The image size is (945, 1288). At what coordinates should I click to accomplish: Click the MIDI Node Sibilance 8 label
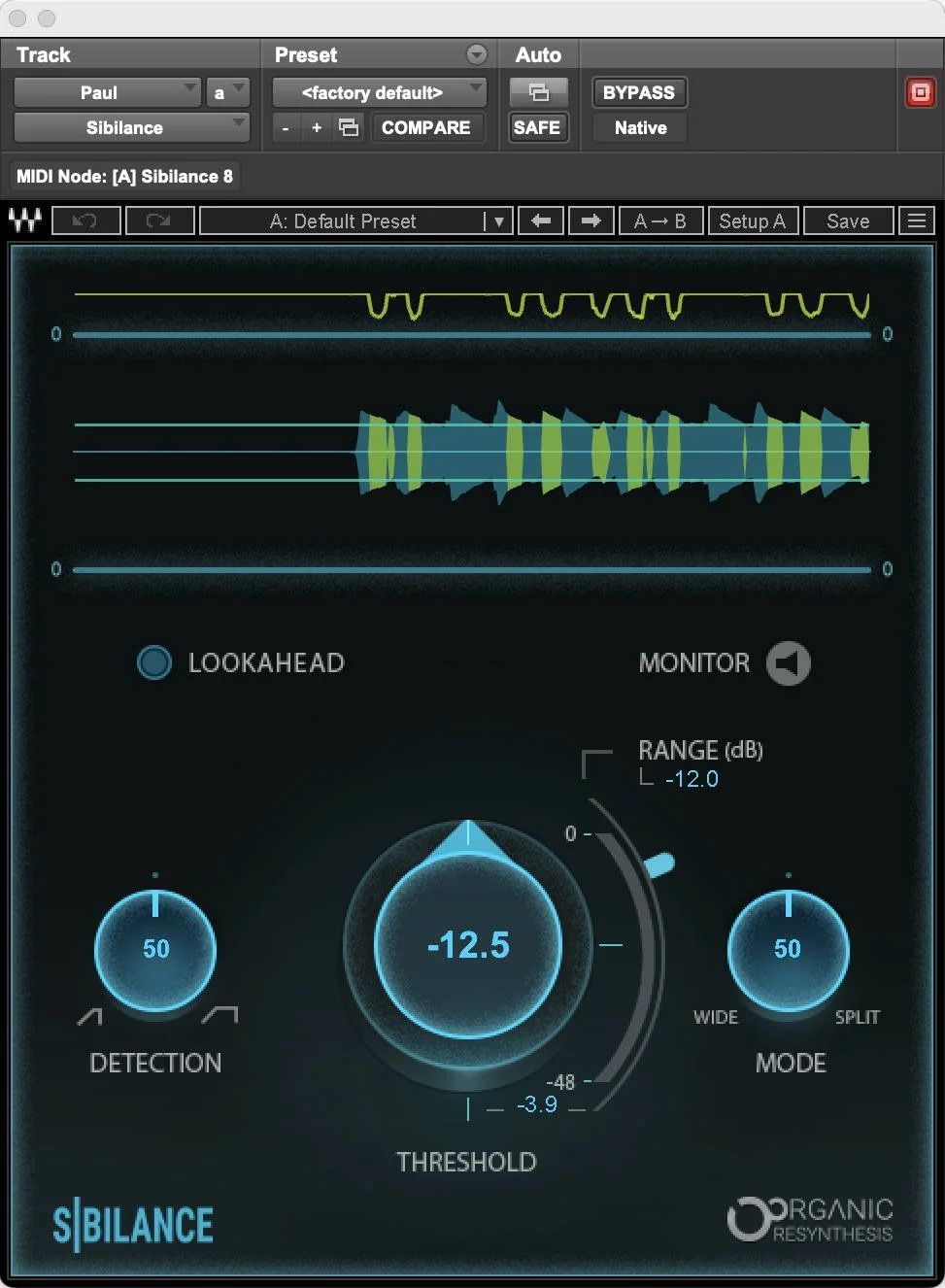click(124, 176)
